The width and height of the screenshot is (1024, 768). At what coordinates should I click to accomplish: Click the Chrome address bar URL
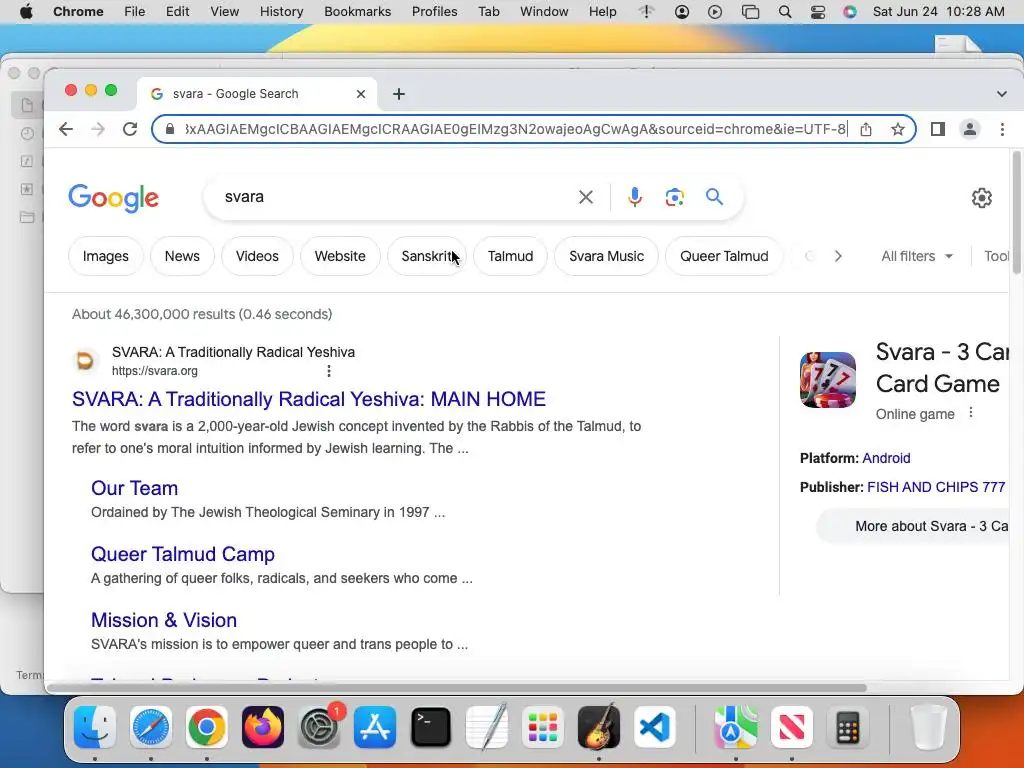click(516, 129)
